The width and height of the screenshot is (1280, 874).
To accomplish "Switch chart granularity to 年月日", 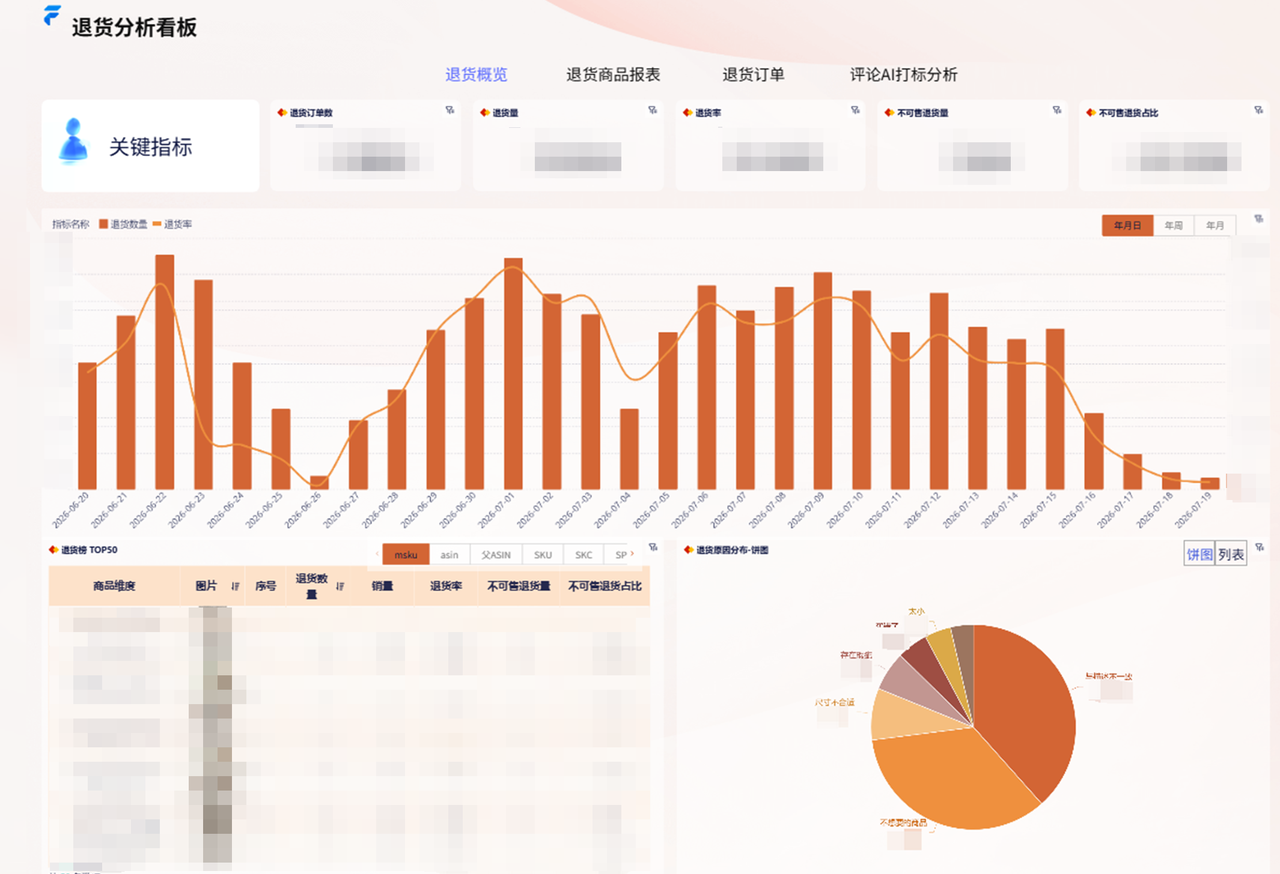I will pyautogui.click(x=1128, y=226).
